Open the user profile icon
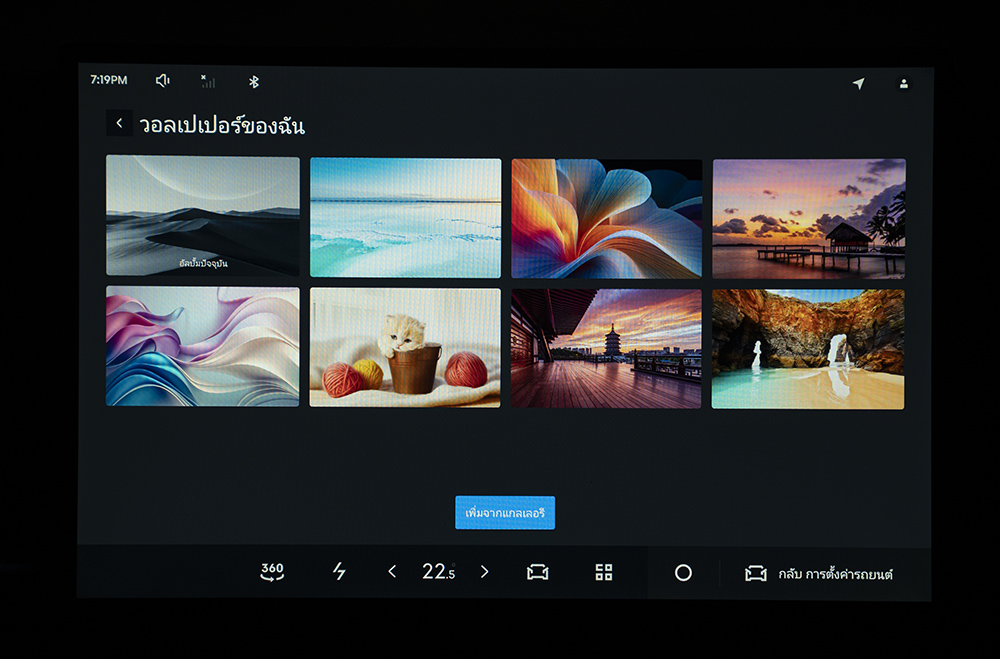The image size is (1000, 659). click(904, 84)
